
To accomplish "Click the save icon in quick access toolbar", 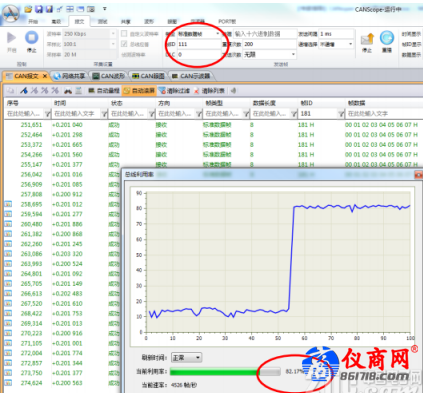I will (x=39, y=9).
